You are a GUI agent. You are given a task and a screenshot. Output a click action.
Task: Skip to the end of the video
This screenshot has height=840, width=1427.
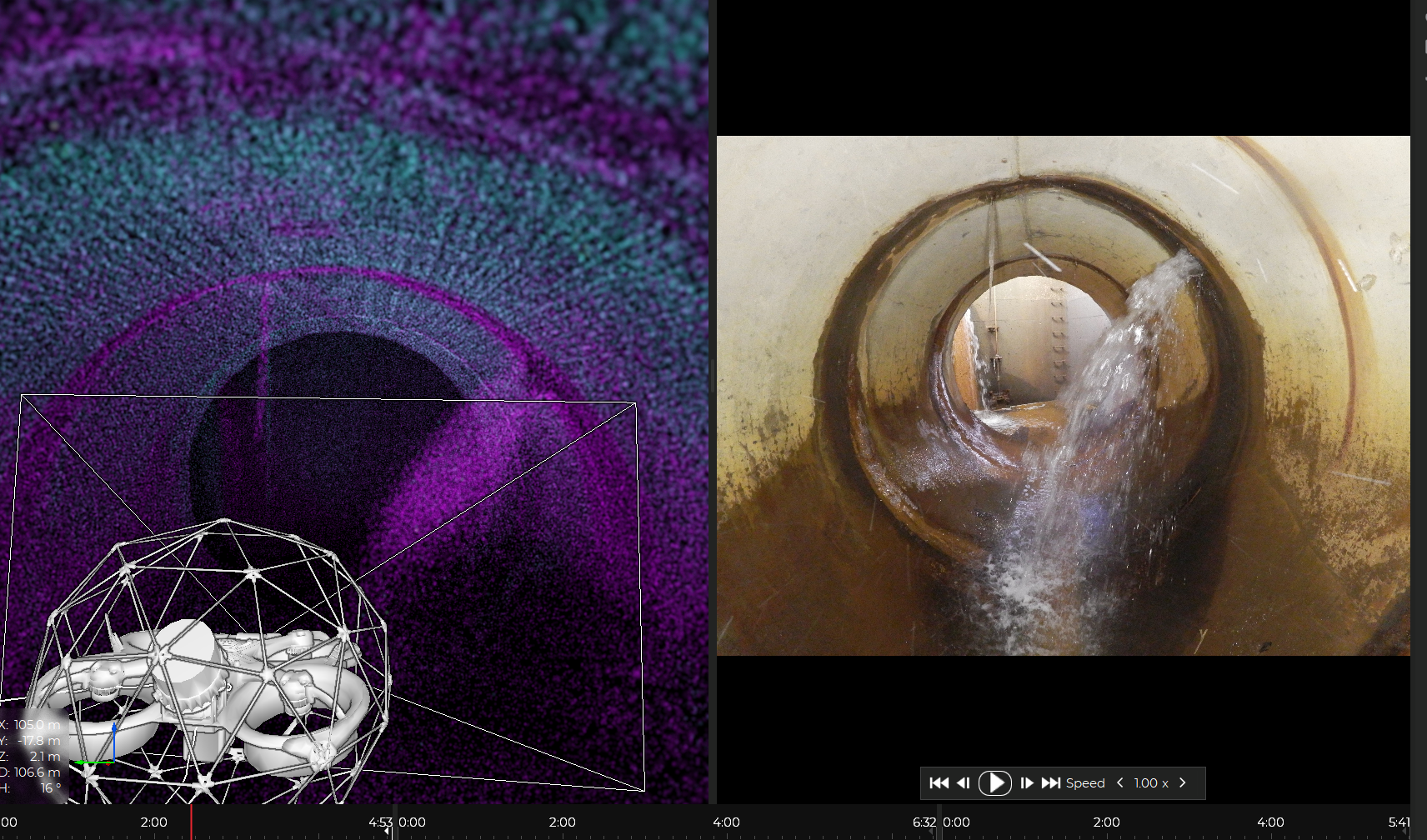(x=1051, y=783)
